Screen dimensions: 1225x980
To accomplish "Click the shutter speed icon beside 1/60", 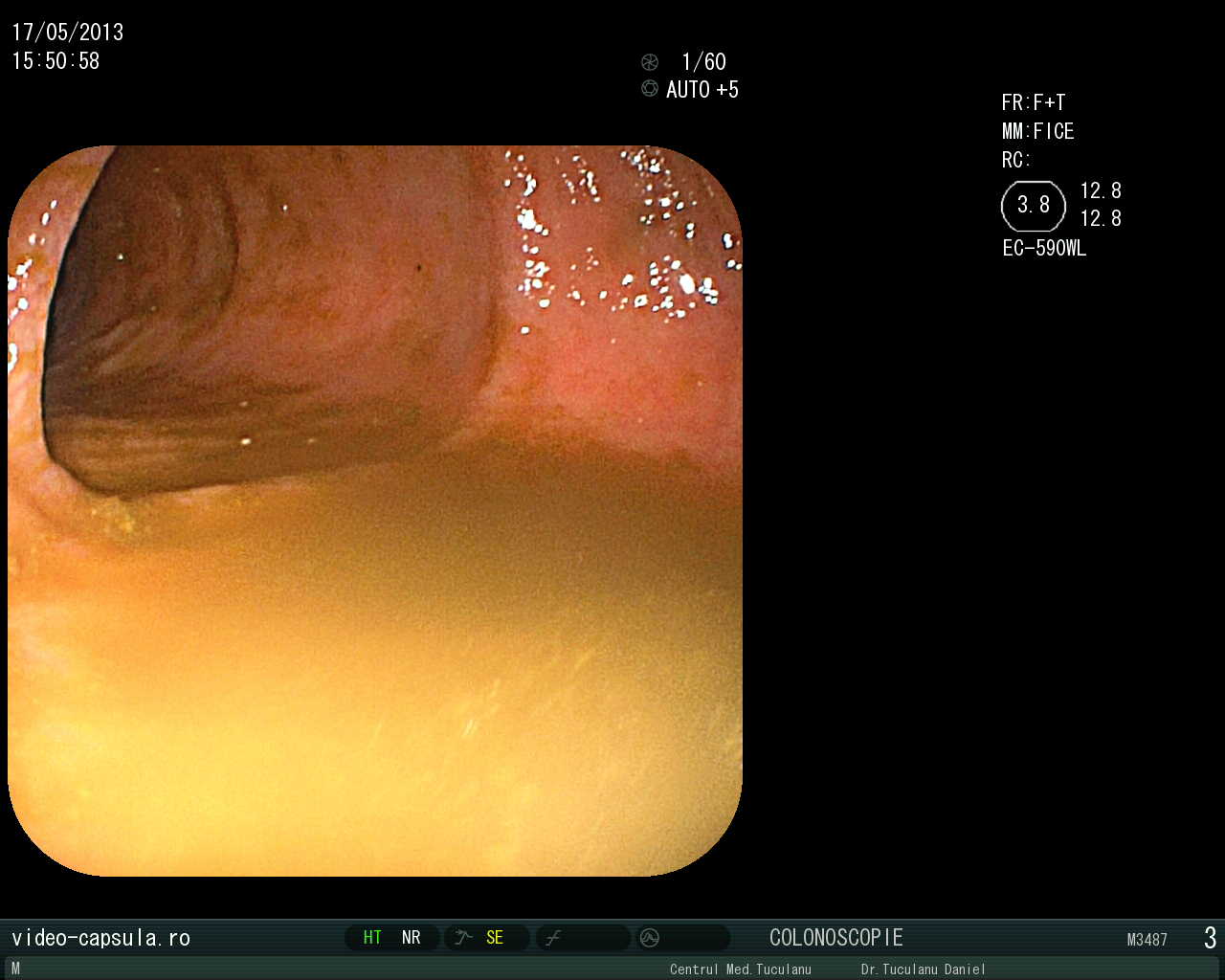I will [x=650, y=62].
